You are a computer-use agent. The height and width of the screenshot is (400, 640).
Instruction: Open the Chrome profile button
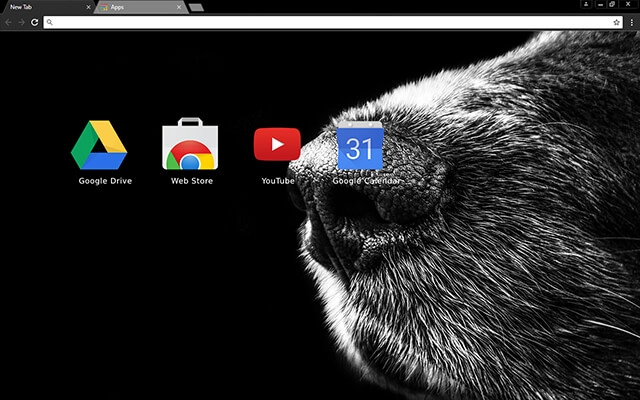586,4
